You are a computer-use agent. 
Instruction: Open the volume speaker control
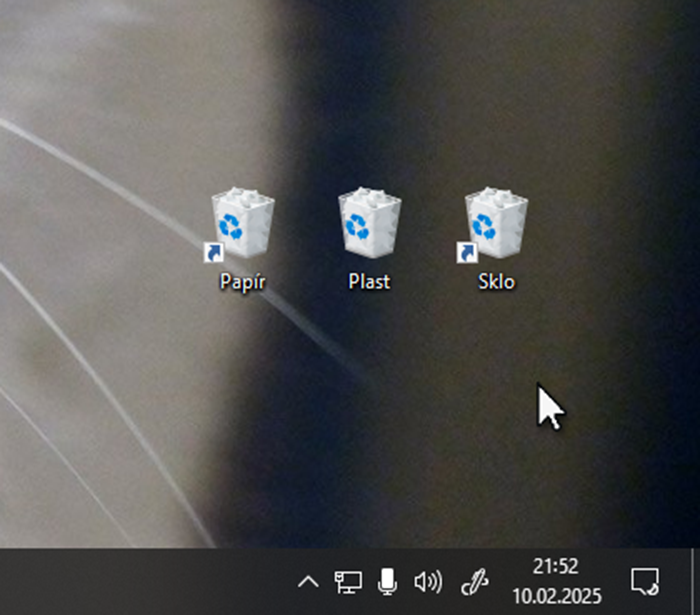[x=428, y=582]
